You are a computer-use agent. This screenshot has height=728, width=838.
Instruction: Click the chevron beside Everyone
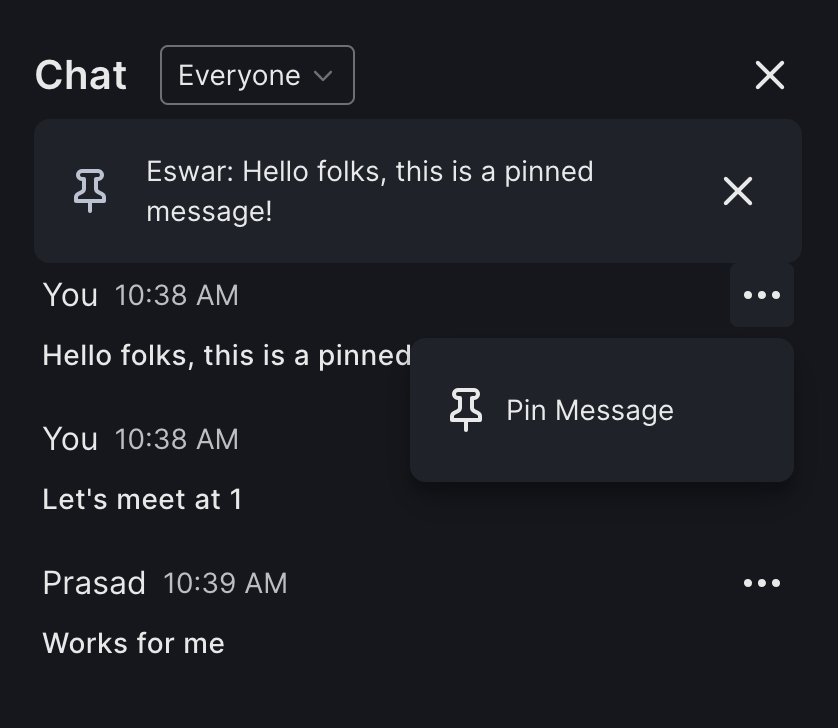(x=322, y=74)
